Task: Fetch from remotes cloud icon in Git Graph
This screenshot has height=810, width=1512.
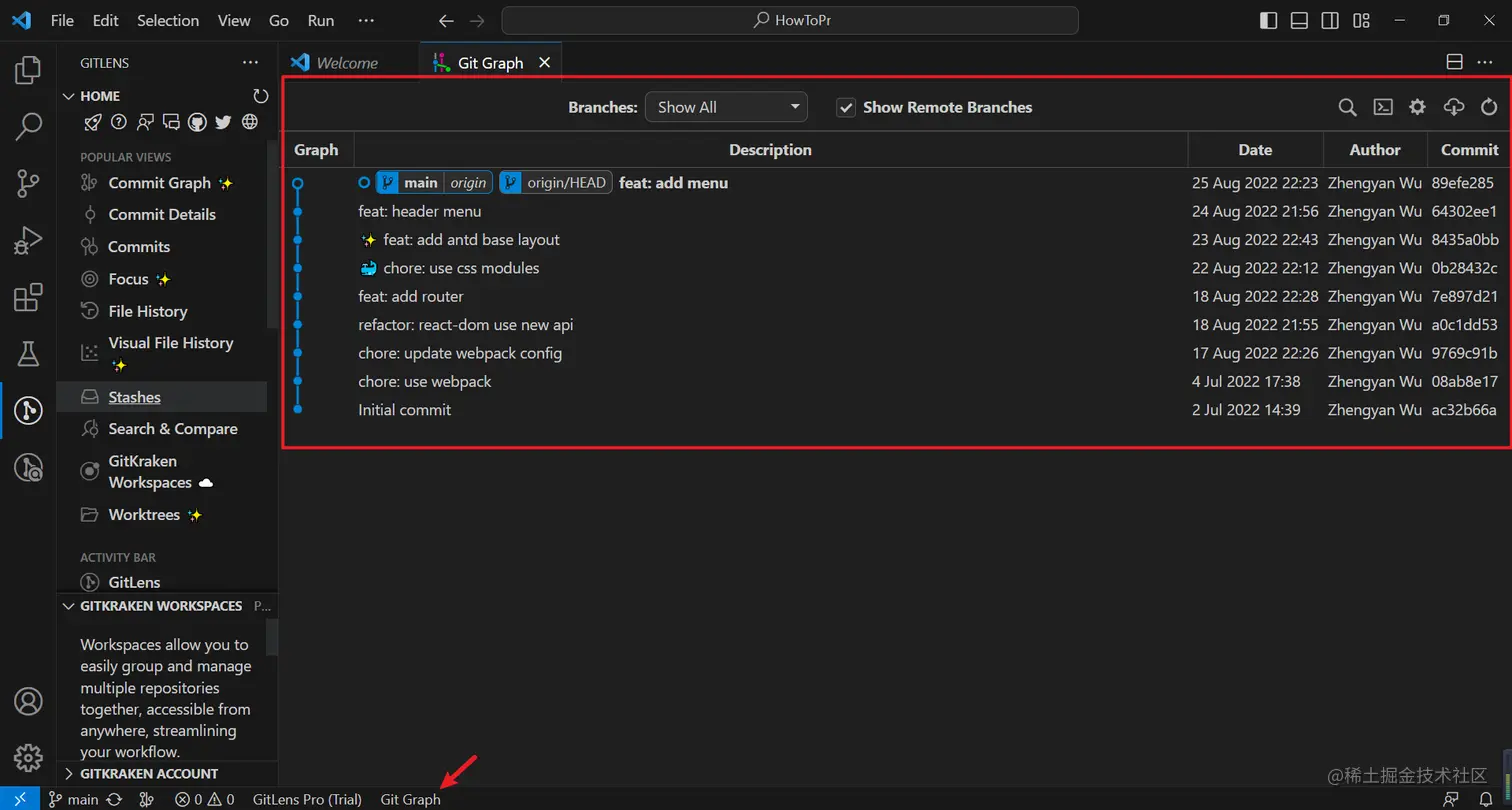Action: (1454, 107)
